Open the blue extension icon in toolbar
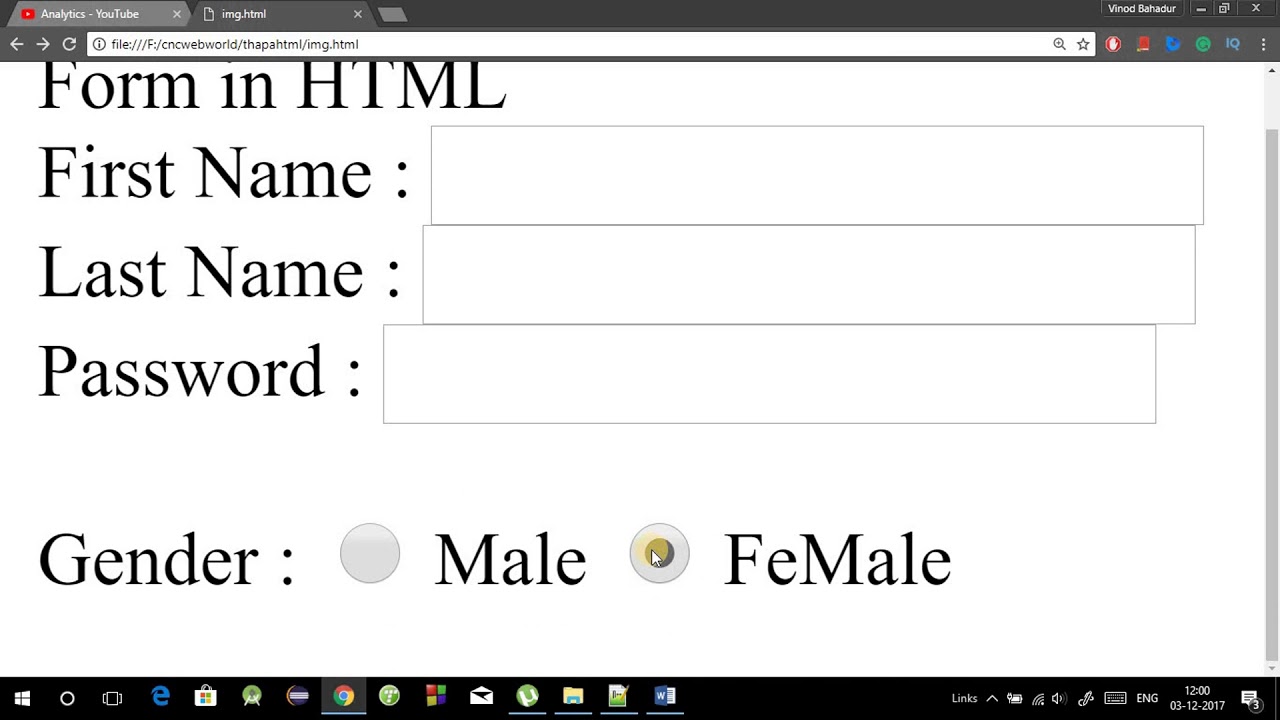Viewport: 1280px width, 720px height. tap(1173, 44)
